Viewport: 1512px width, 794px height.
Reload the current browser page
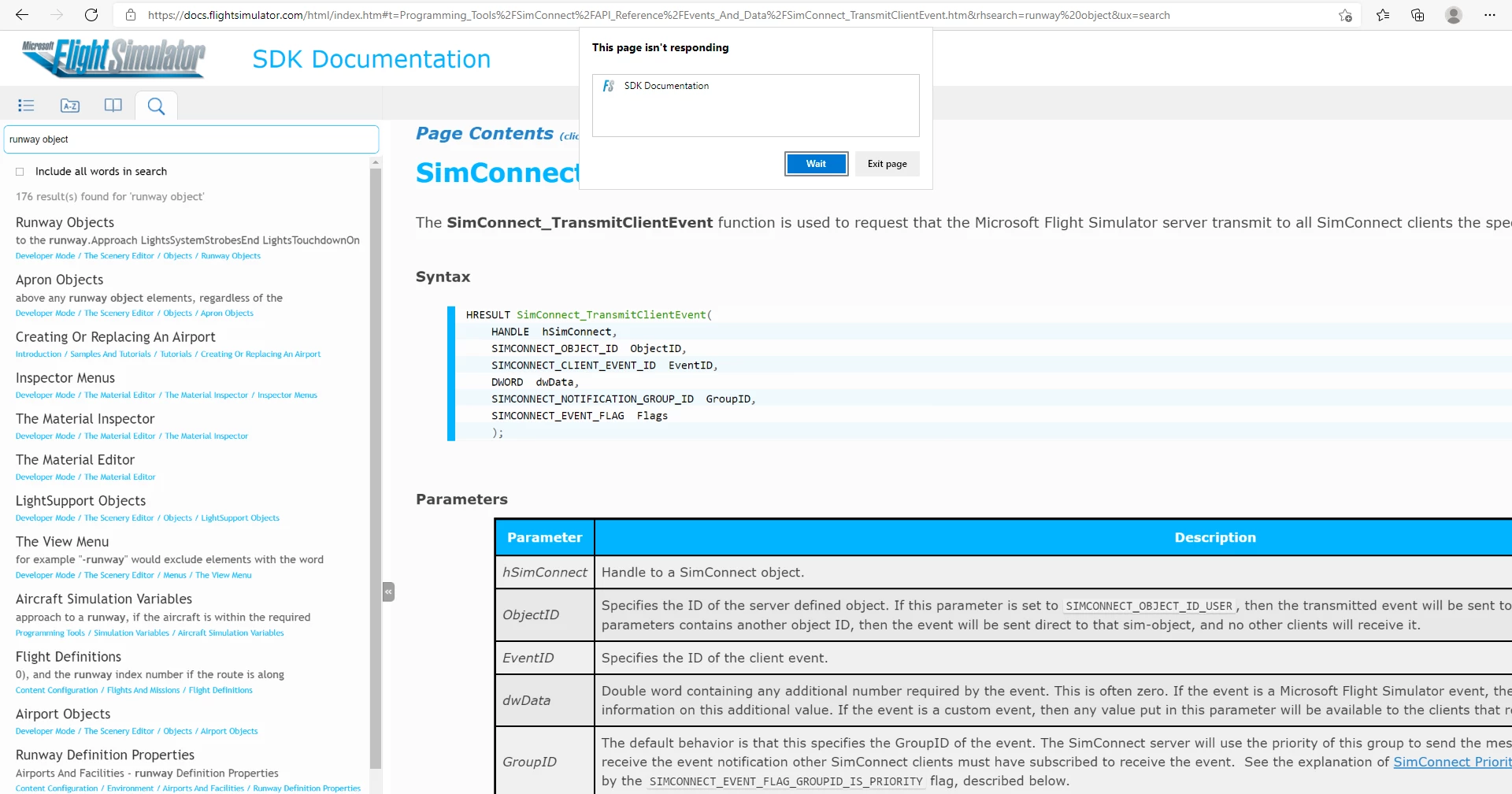tap(91, 15)
